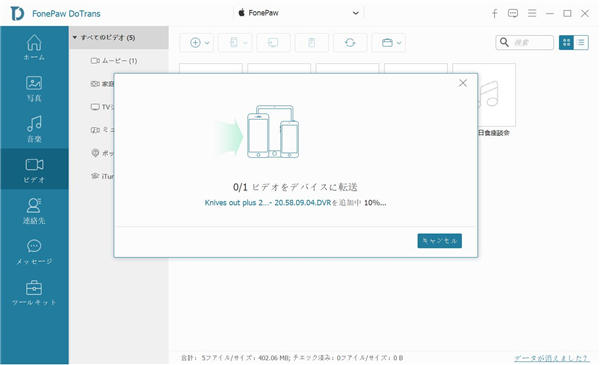The height and width of the screenshot is (365, 600).
Task: Open the Facebook share icon
Action: (494, 13)
